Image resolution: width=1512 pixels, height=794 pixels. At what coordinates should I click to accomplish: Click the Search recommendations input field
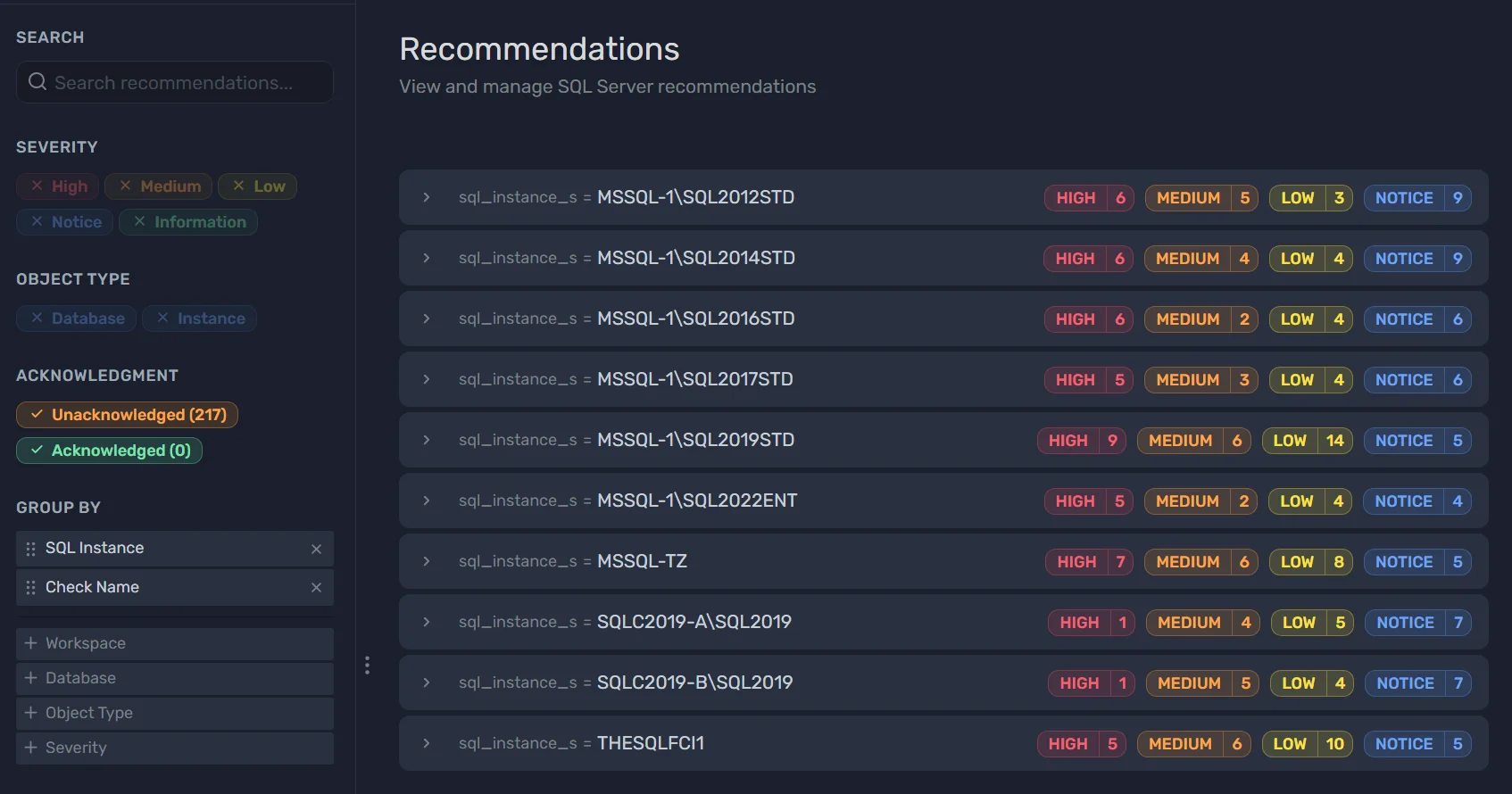tap(175, 82)
